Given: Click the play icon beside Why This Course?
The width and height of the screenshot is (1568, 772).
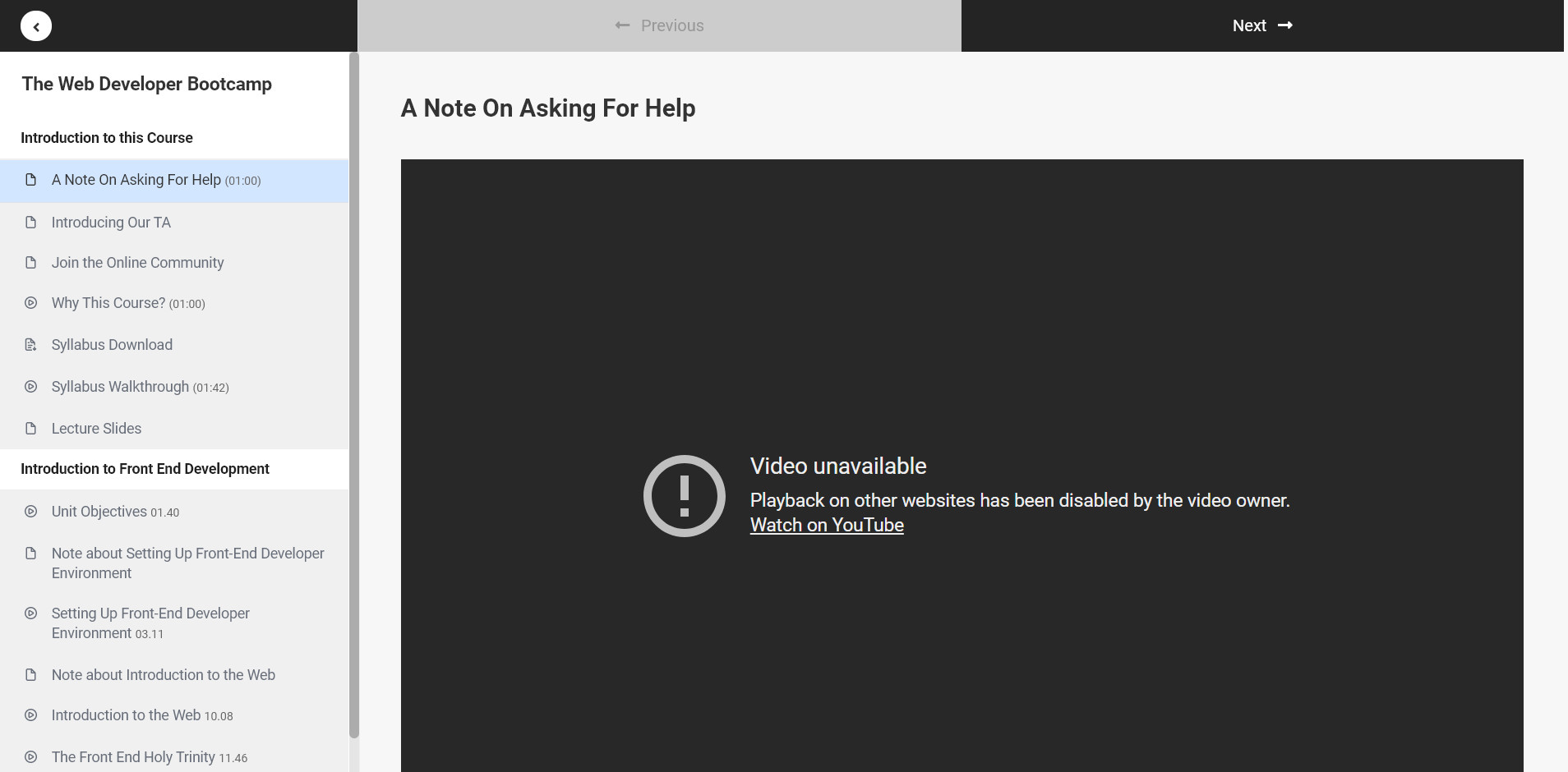Looking at the screenshot, I should tap(31, 303).
